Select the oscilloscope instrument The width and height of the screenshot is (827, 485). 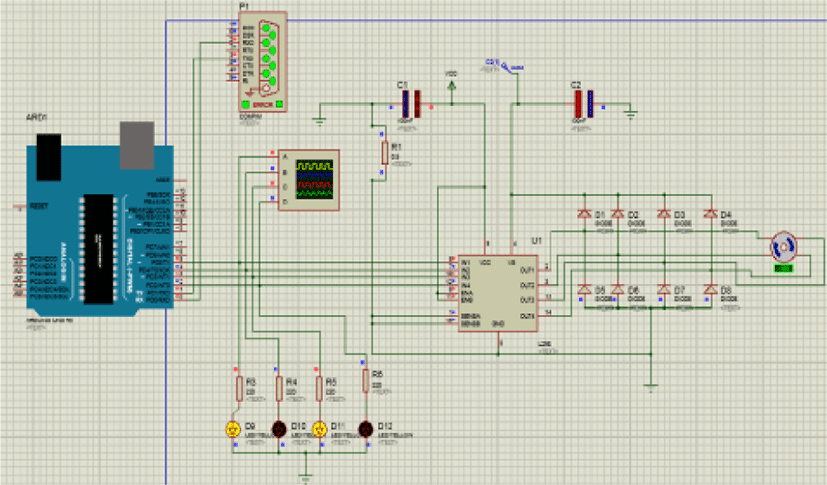click(x=309, y=180)
